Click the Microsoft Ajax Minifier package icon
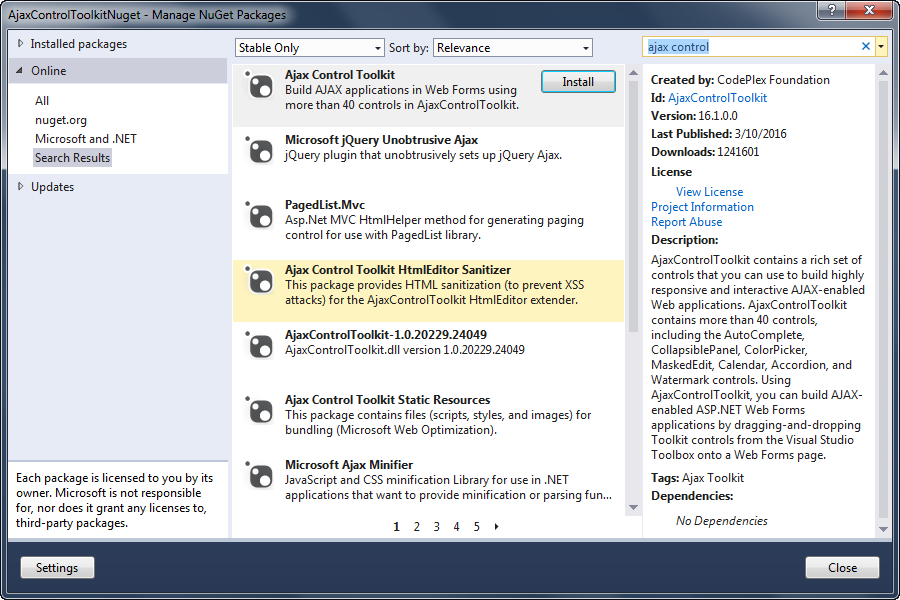Image resolution: width=900 pixels, height=600 pixels. [x=261, y=476]
